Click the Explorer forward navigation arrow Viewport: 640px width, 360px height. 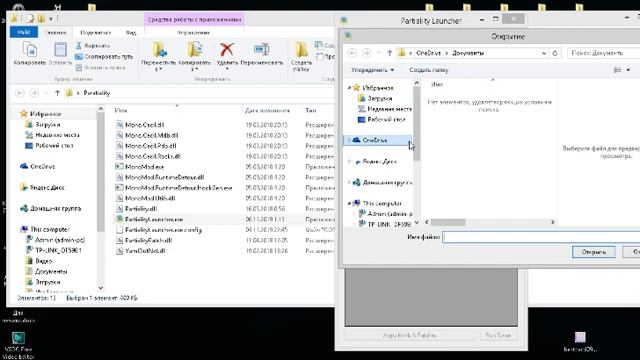tap(35, 93)
